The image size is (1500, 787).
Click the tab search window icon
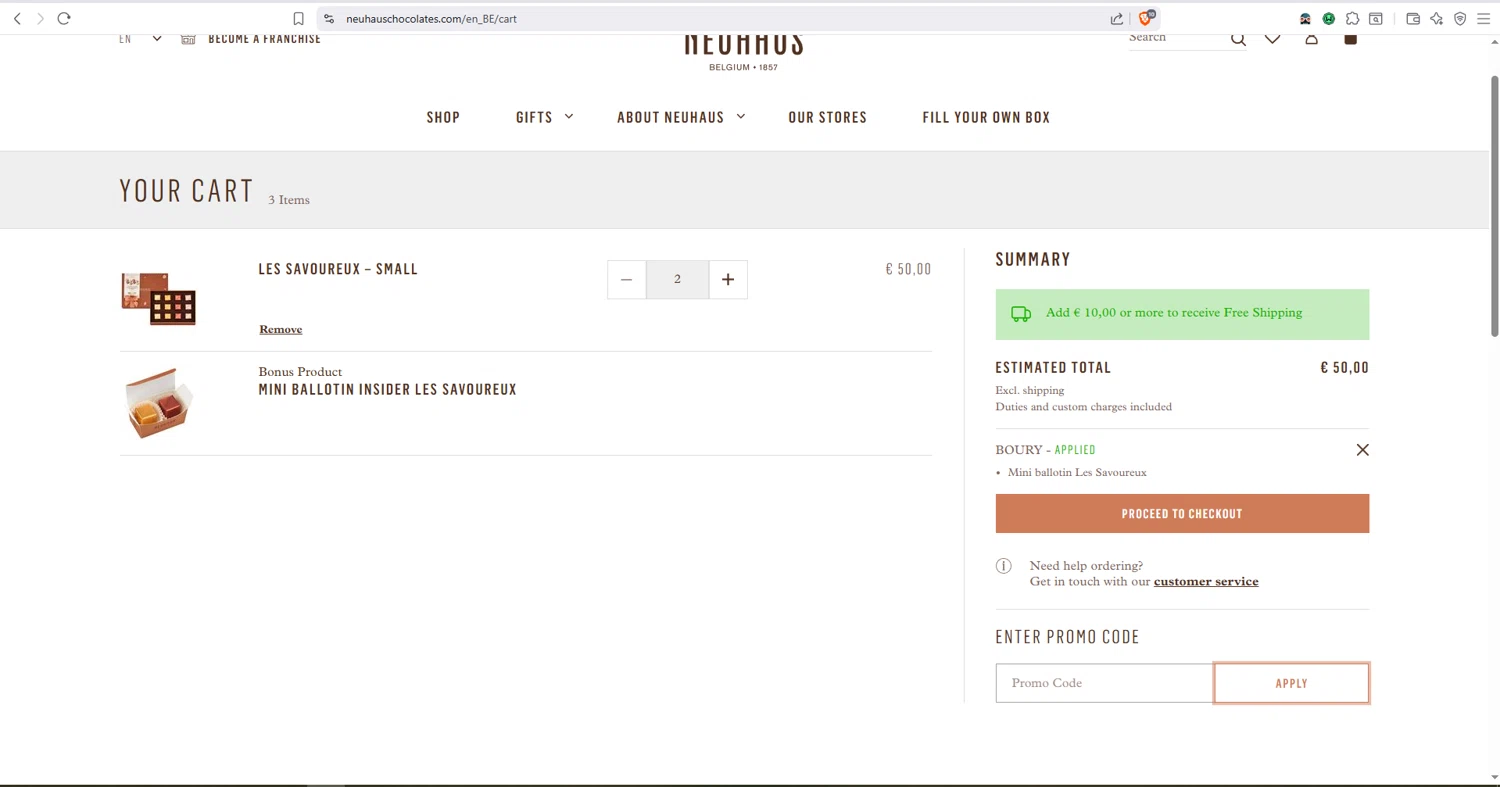click(x=1376, y=18)
